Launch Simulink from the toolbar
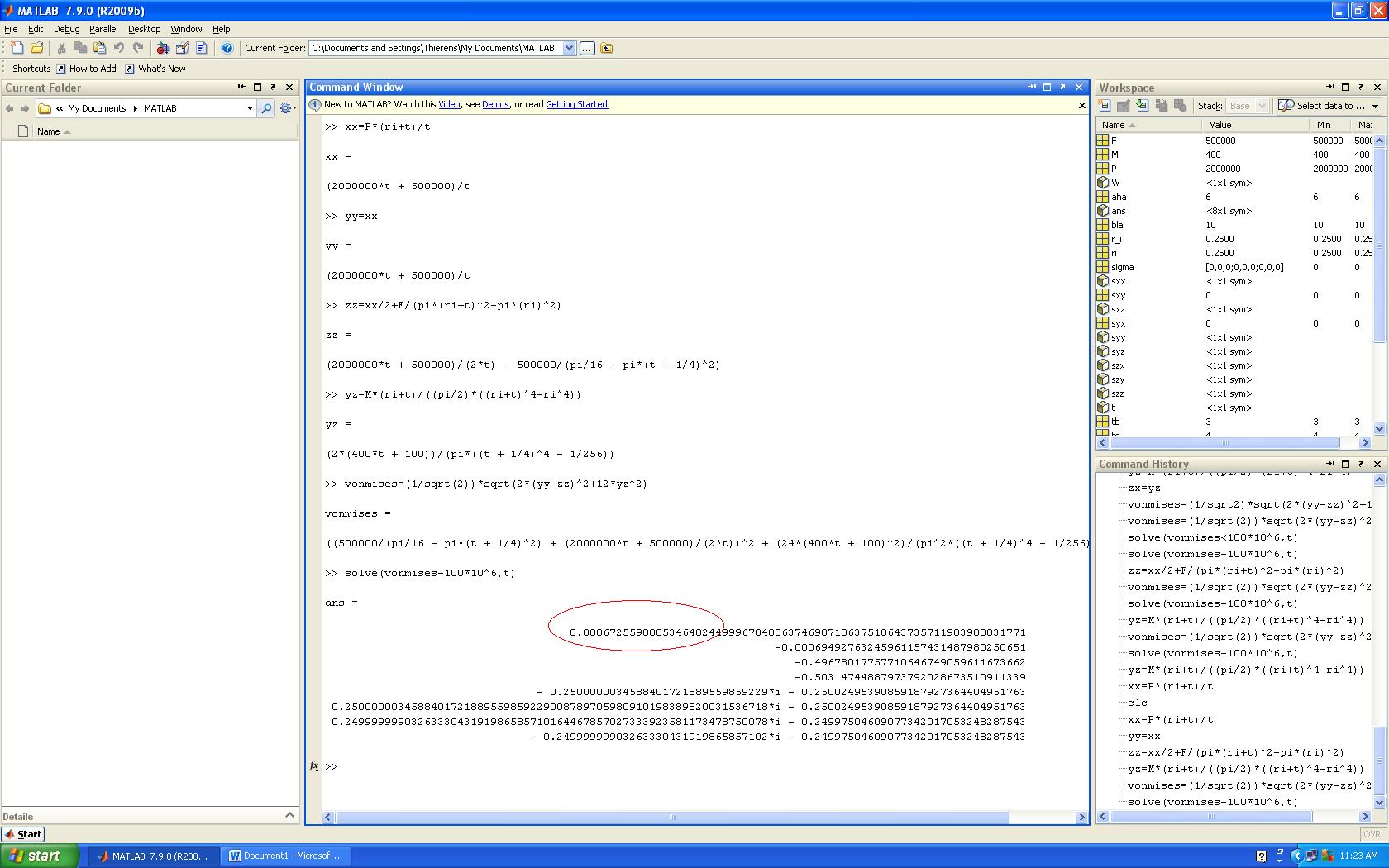 click(163, 48)
